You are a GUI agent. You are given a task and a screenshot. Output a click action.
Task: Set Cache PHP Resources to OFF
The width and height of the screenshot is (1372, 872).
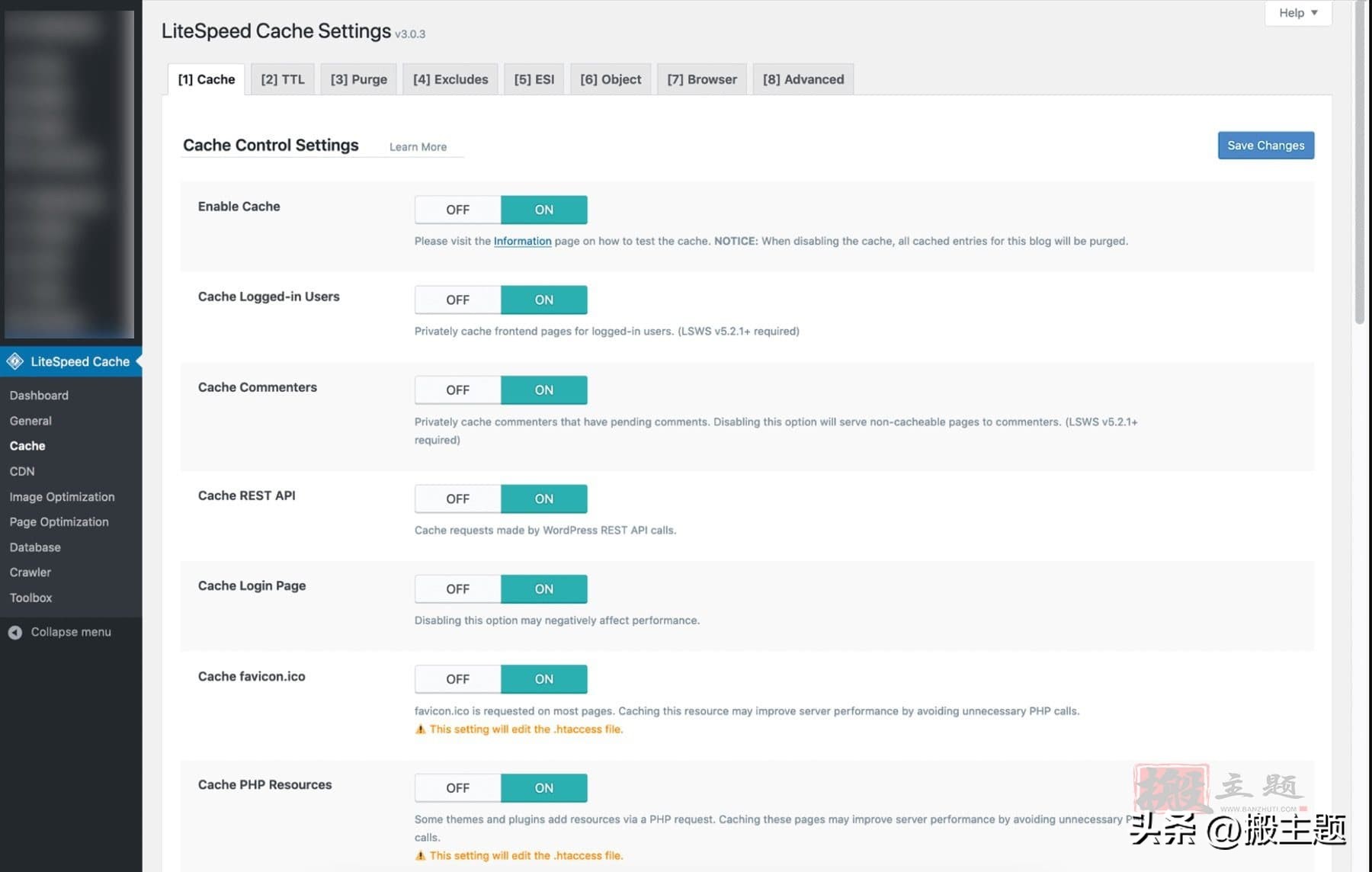pos(457,788)
